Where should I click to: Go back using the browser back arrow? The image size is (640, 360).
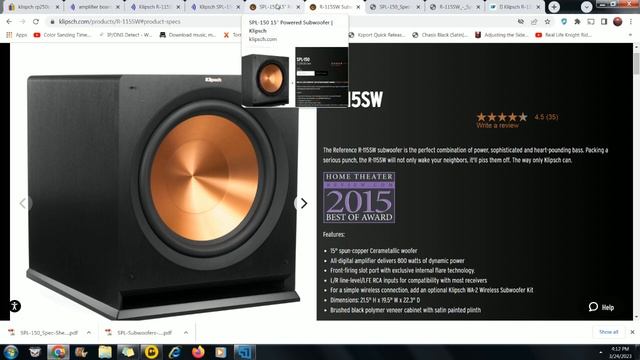tap(9, 22)
